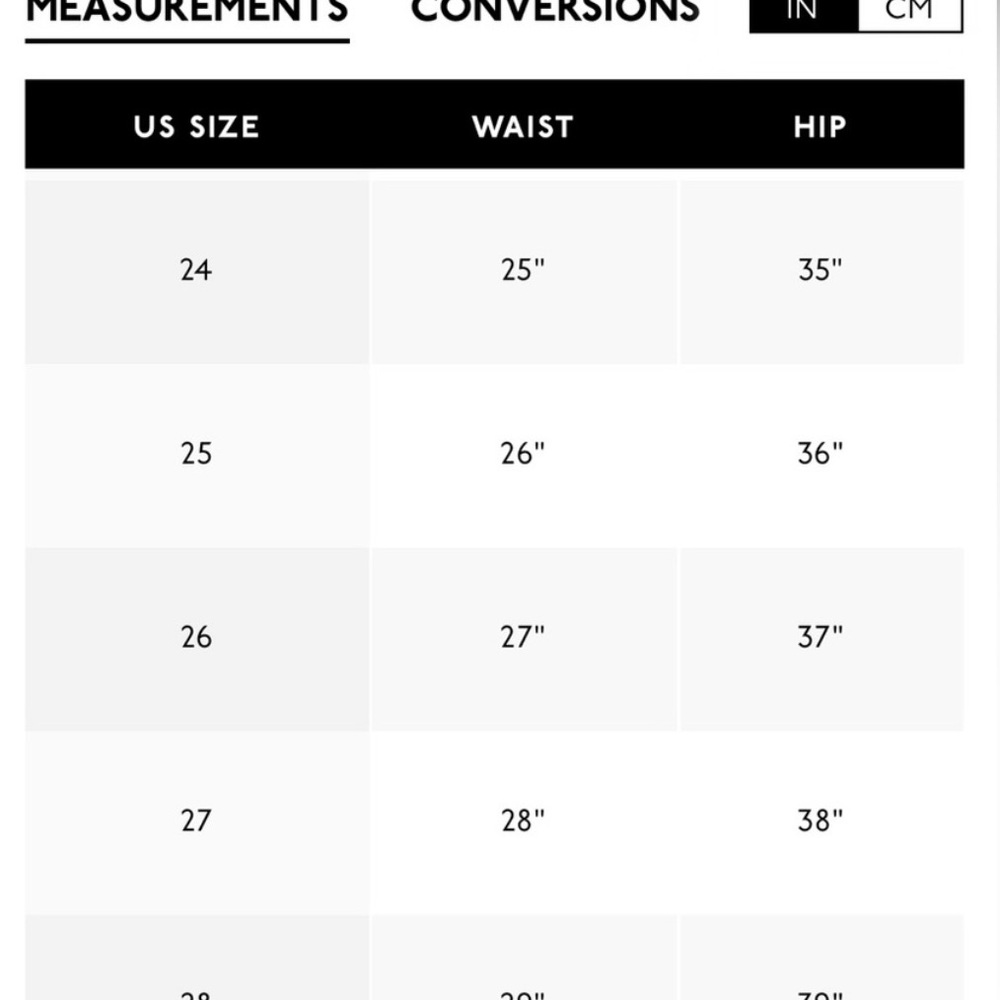Image resolution: width=1000 pixels, height=1000 pixels.
Task: Click the 25" waist value
Action: 523,270
